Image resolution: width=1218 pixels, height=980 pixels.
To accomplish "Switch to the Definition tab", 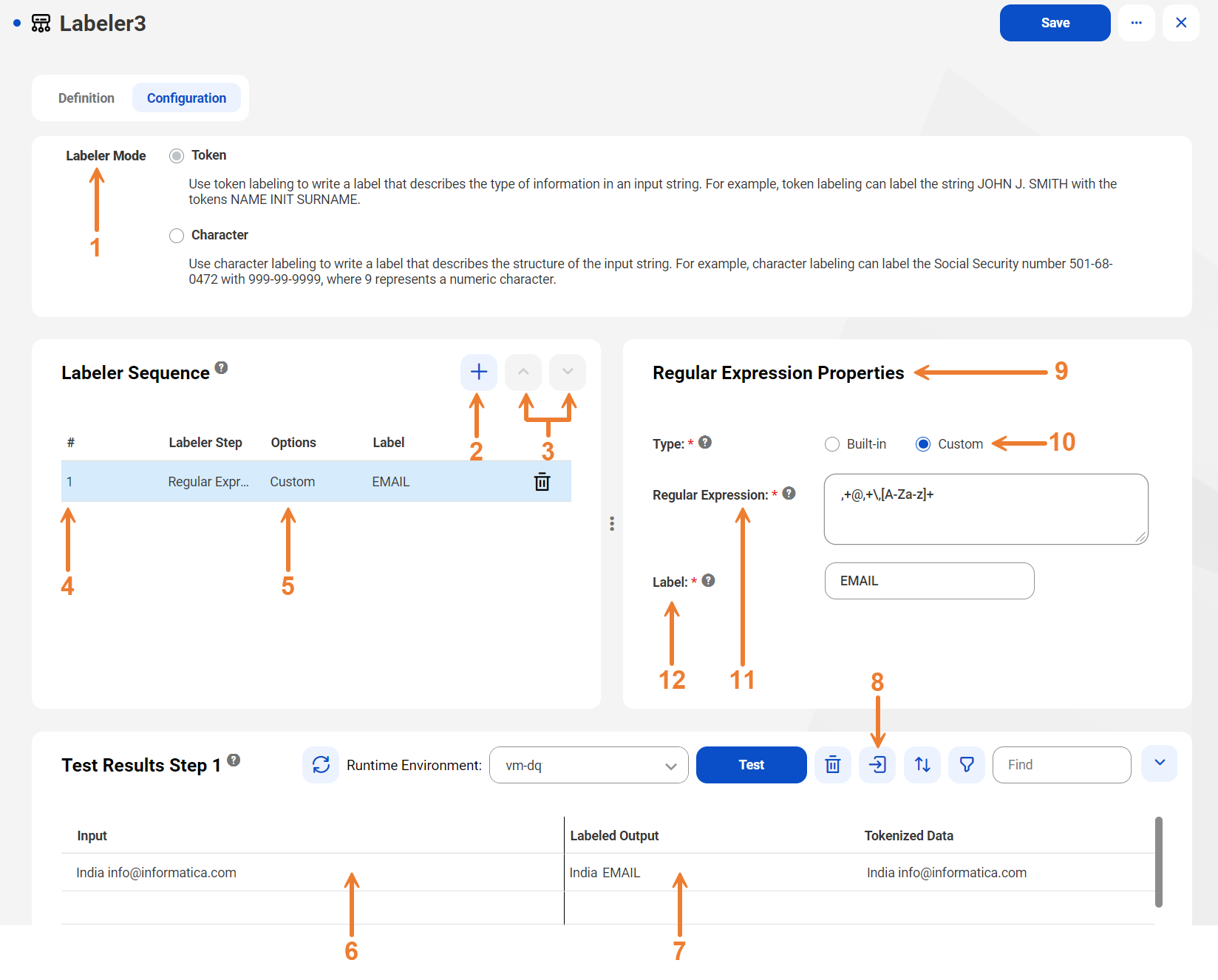I will [86, 98].
